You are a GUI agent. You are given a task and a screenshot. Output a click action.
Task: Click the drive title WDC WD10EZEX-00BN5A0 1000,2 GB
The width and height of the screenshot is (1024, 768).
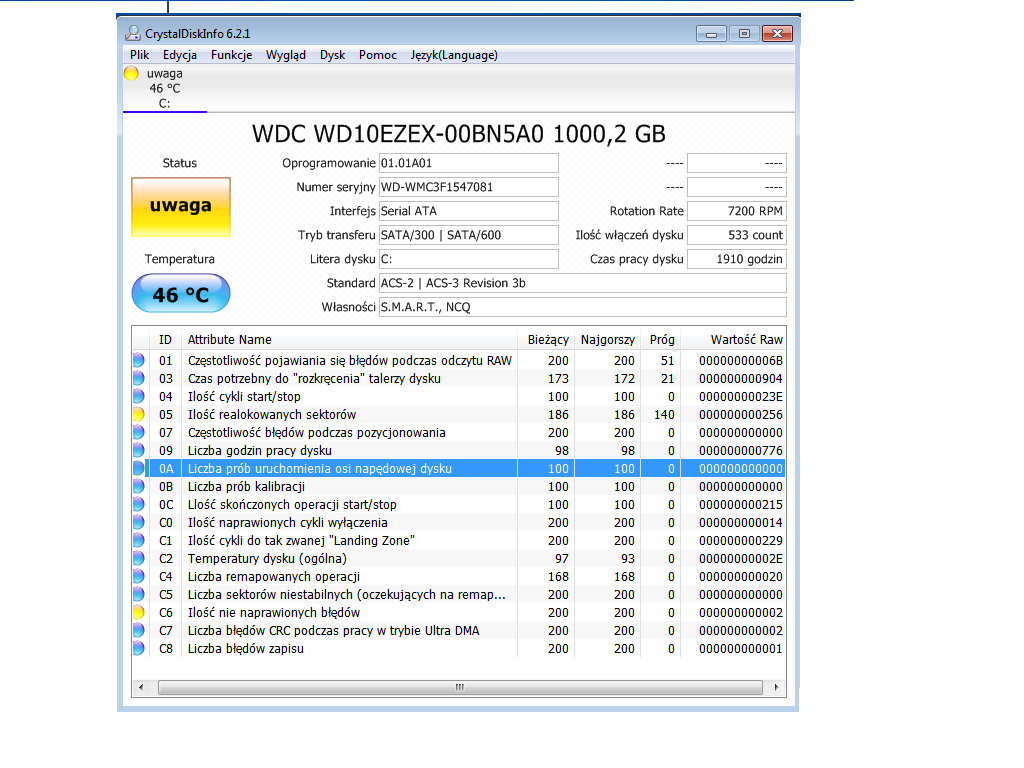tap(458, 134)
